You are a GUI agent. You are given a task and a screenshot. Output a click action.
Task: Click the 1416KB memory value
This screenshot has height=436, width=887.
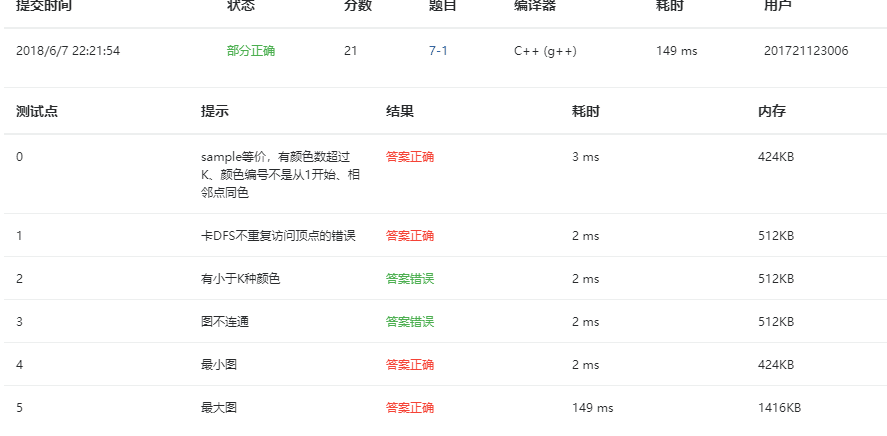(x=779, y=408)
